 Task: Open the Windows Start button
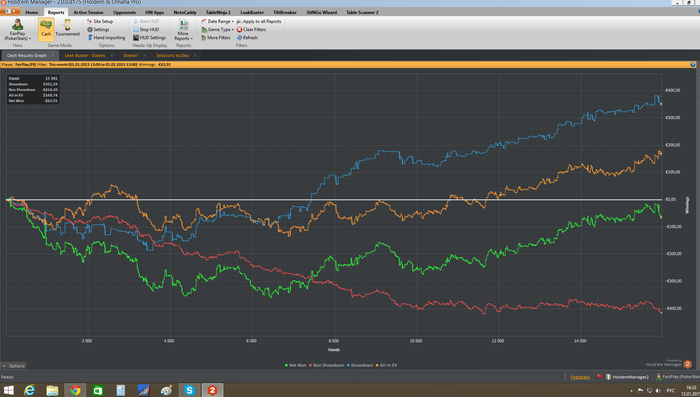[x=8, y=390]
